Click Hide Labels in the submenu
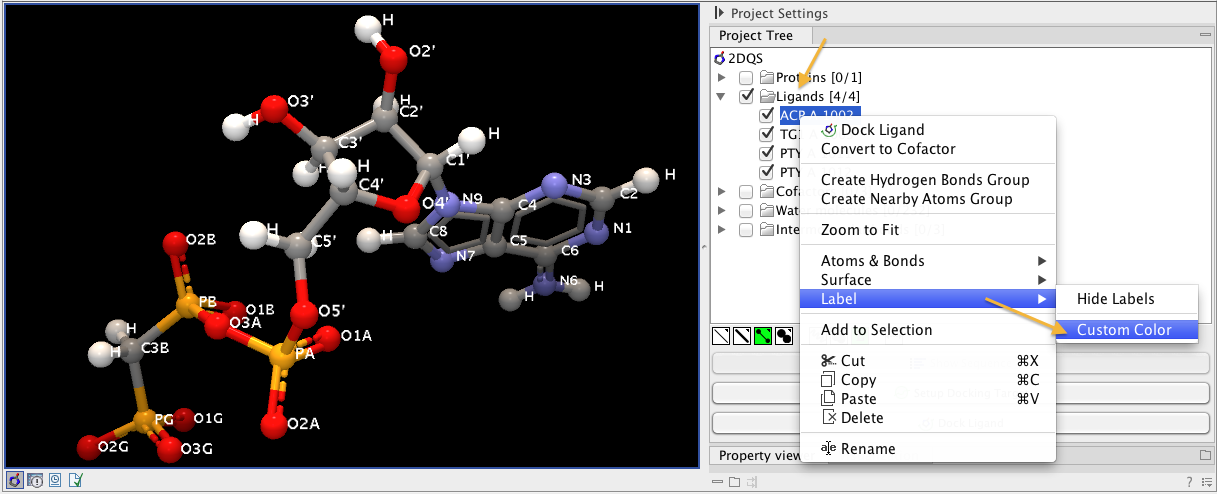The width and height of the screenshot is (1217, 494). pyautogui.click(x=1115, y=299)
